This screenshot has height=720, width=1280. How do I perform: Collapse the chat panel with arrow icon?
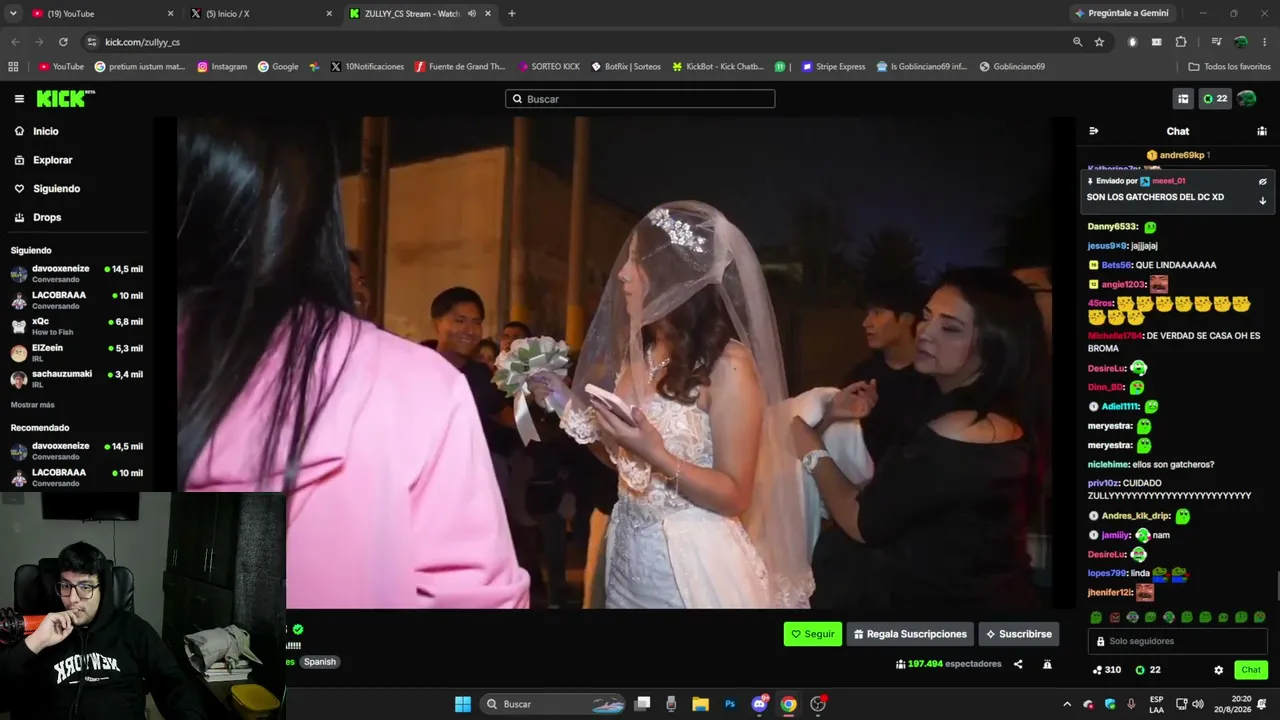(1094, 131)
